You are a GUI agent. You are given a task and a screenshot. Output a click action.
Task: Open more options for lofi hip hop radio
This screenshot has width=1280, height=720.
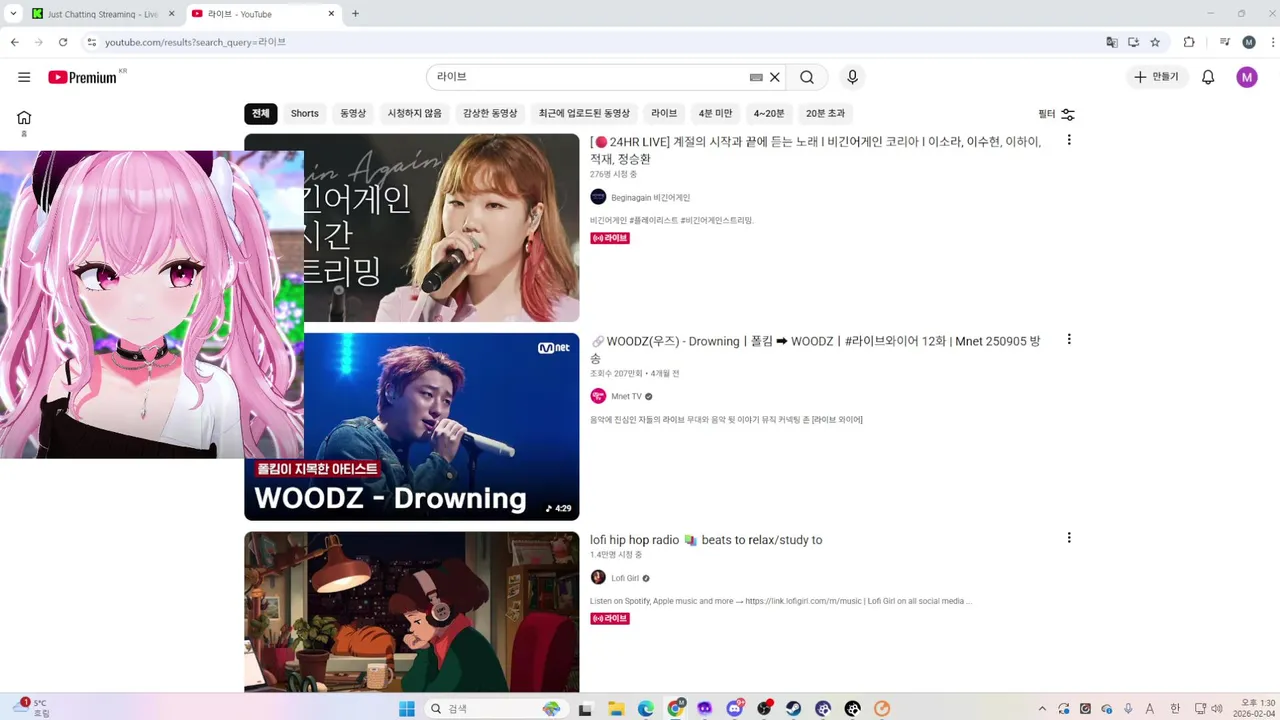pyautogui.click(x=1069, y=537)
